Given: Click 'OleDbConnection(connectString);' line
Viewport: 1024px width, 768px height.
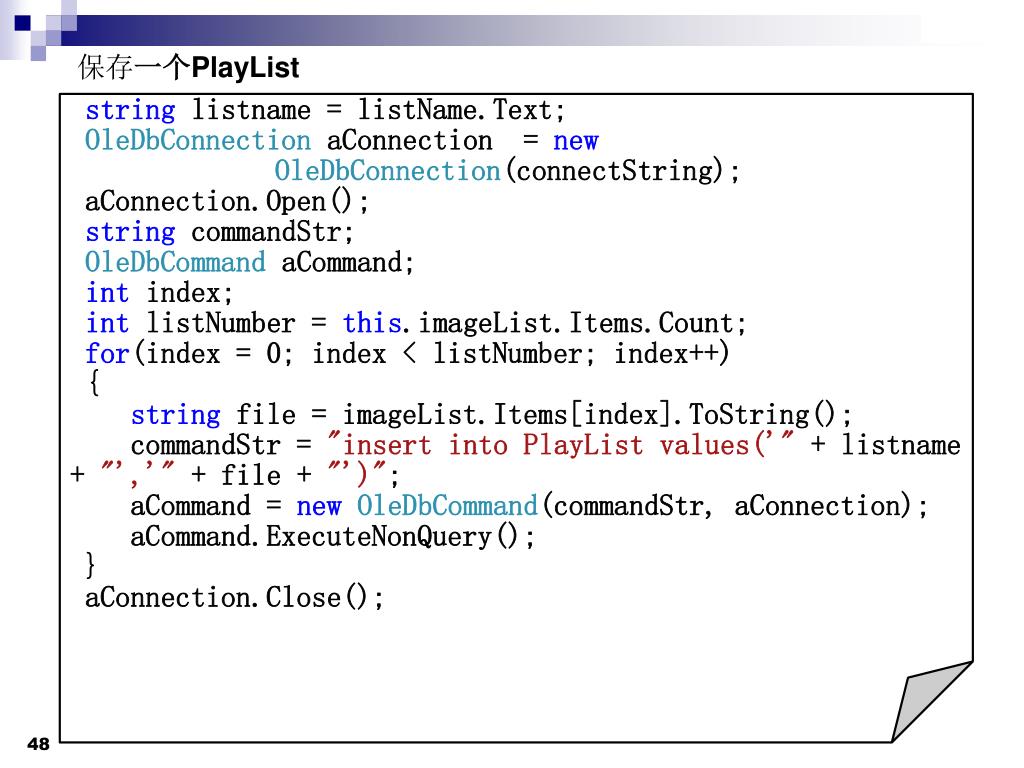Looking at the screenshot, I should pyautogui.click(x=507, y=171).
